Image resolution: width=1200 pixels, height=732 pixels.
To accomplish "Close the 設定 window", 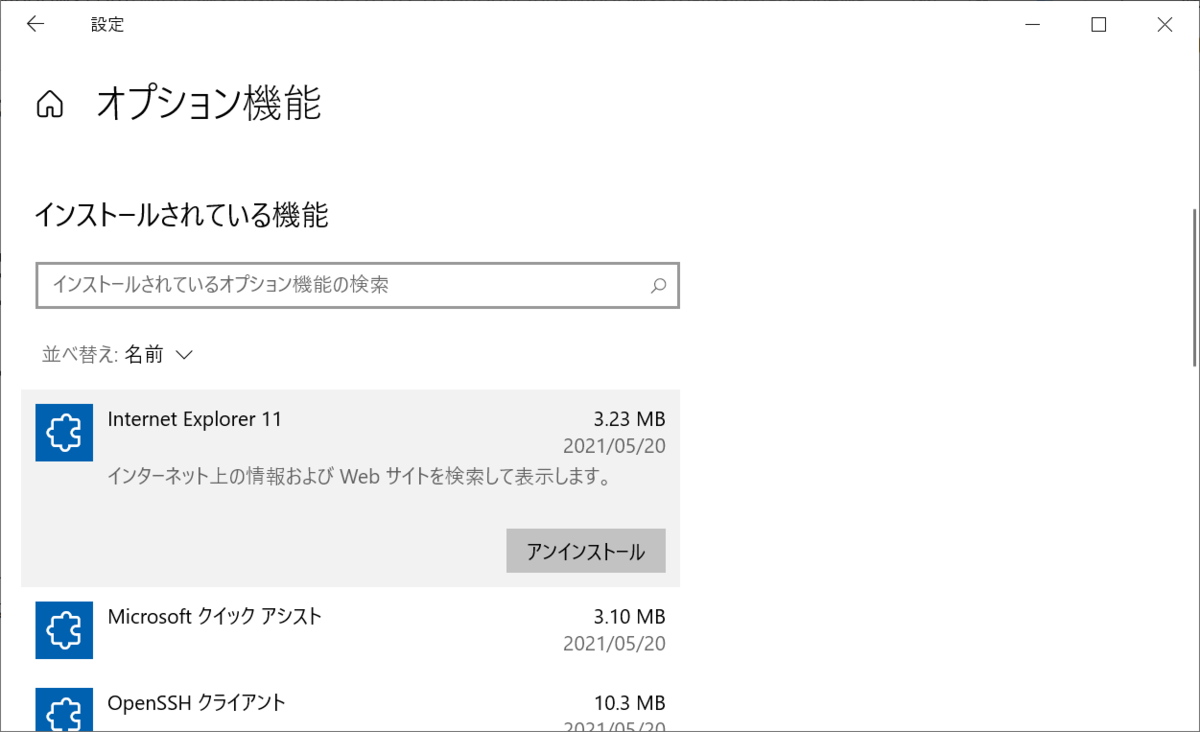I will tap(1165, 25).
